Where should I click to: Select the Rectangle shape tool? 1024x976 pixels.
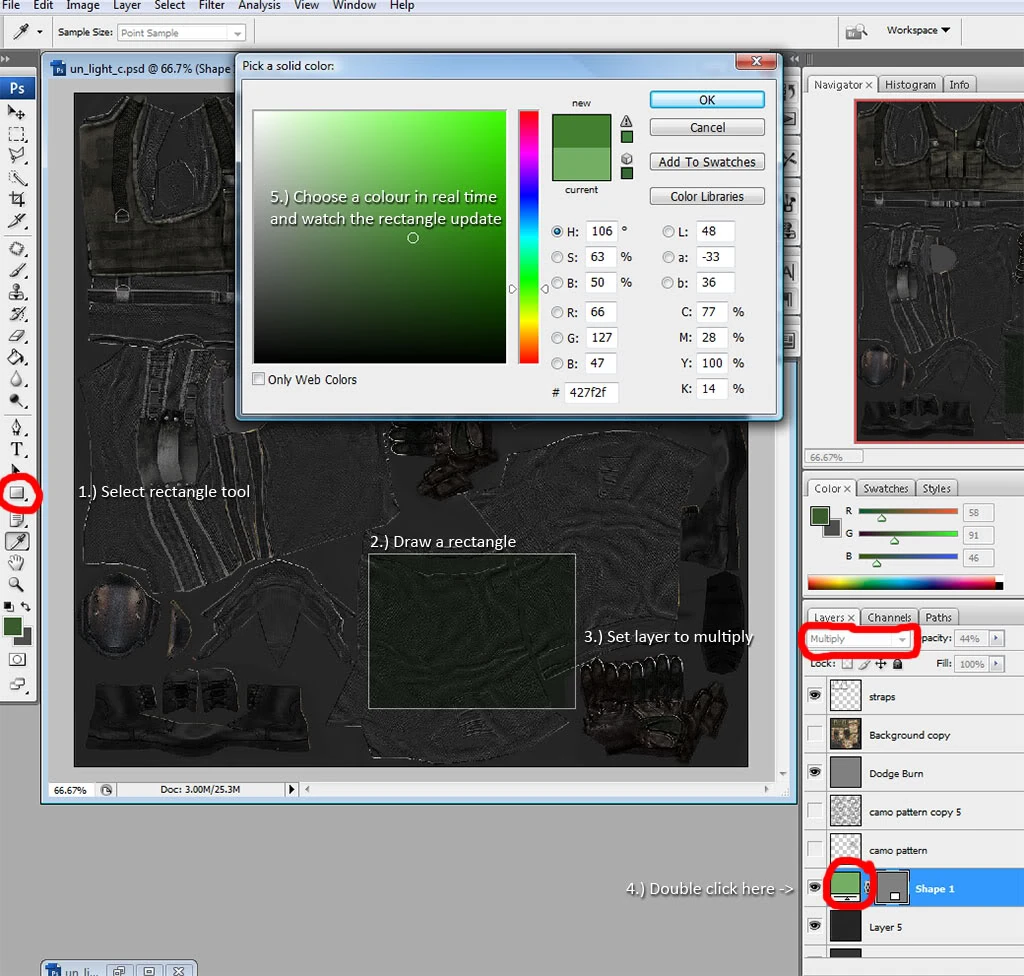pos(17,493)
